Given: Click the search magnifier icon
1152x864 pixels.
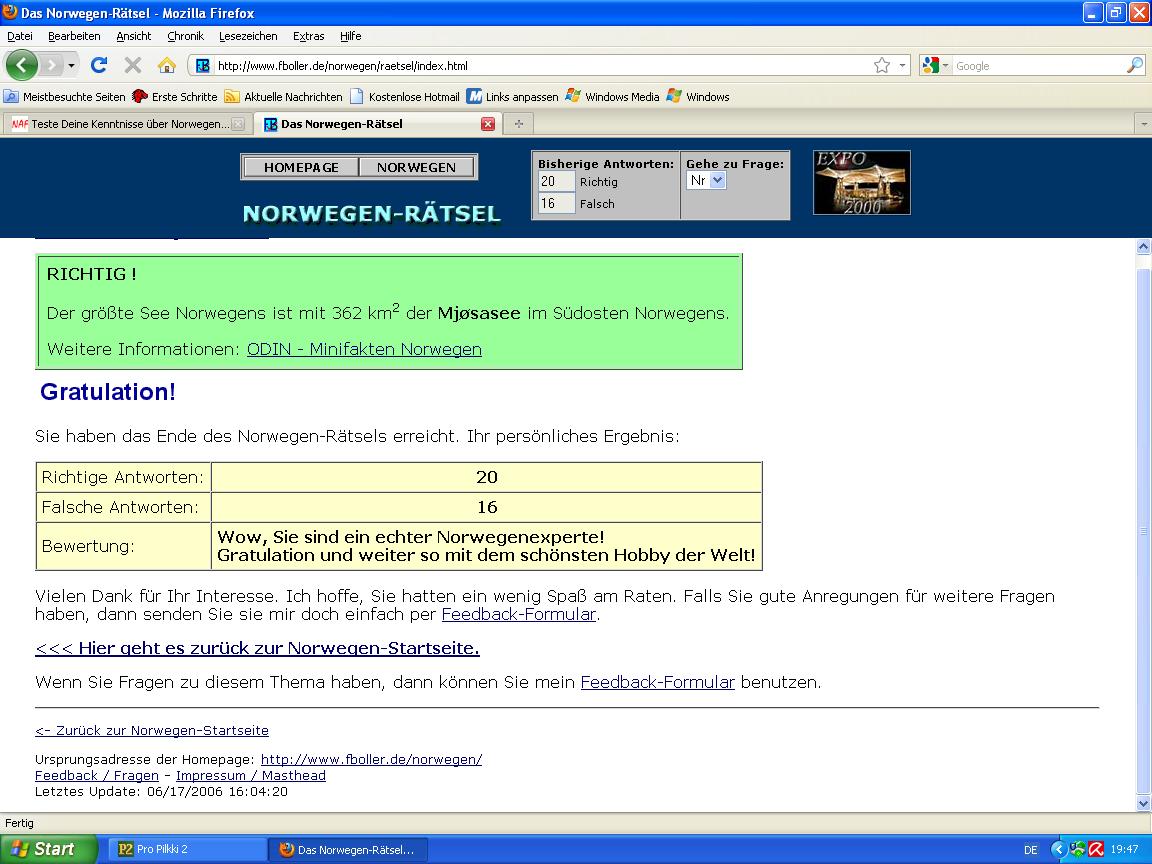Looking at the screenshot, I should [x=1134, y=65].
